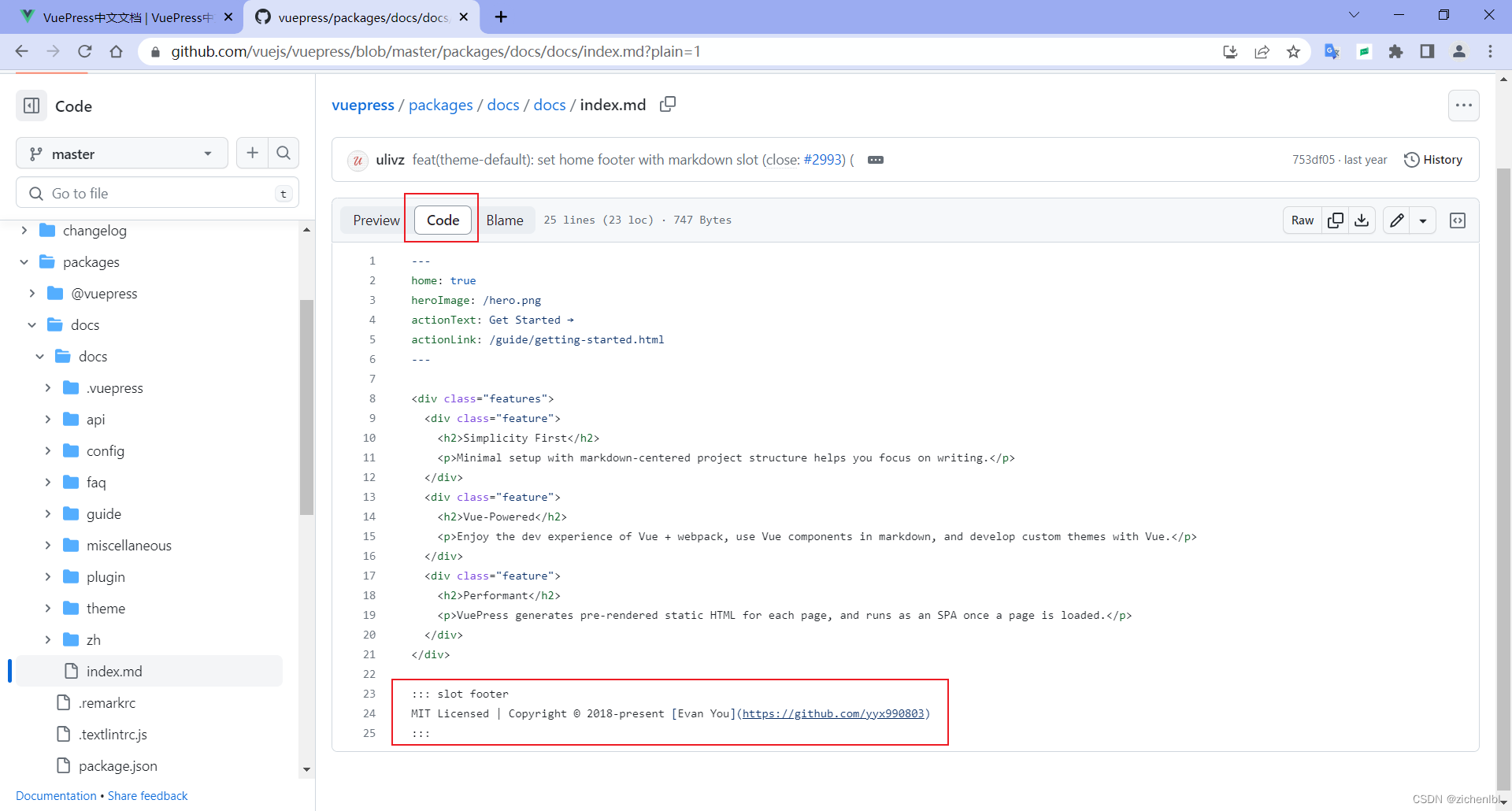The width and height of the screenshot is (1512, 811).
Task: Install or save page icon in address bar
Action: coord(1230,51)
